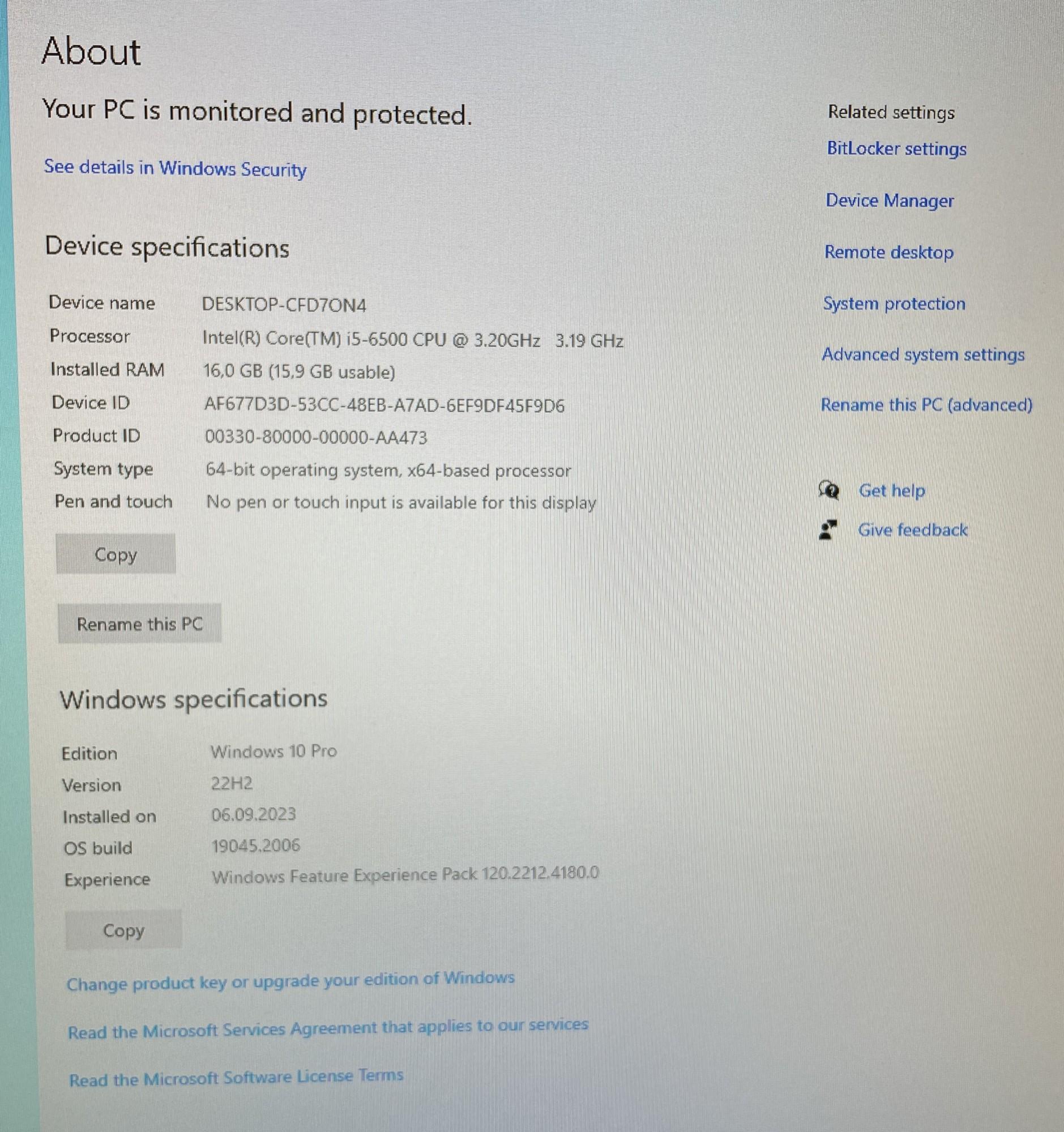Select the System type 64-bit value
The width and height of the screenshot is (1064, 1132).
(x=388, y=471)
